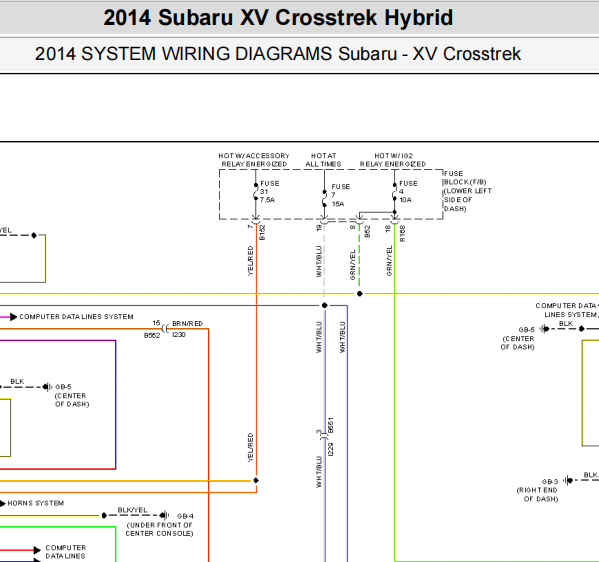The image size is (599, 562).
Task: Click pin number '19' under FUSE 7
Action: point(319,228)
